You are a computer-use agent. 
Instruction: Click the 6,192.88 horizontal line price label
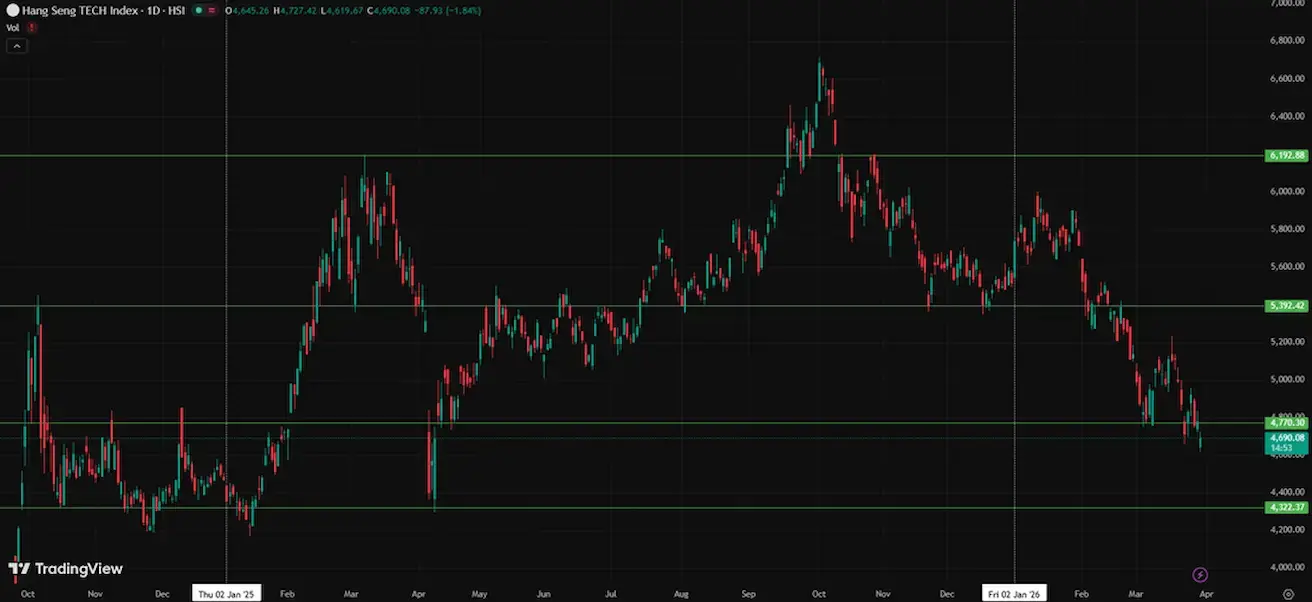pos(1286,156)
